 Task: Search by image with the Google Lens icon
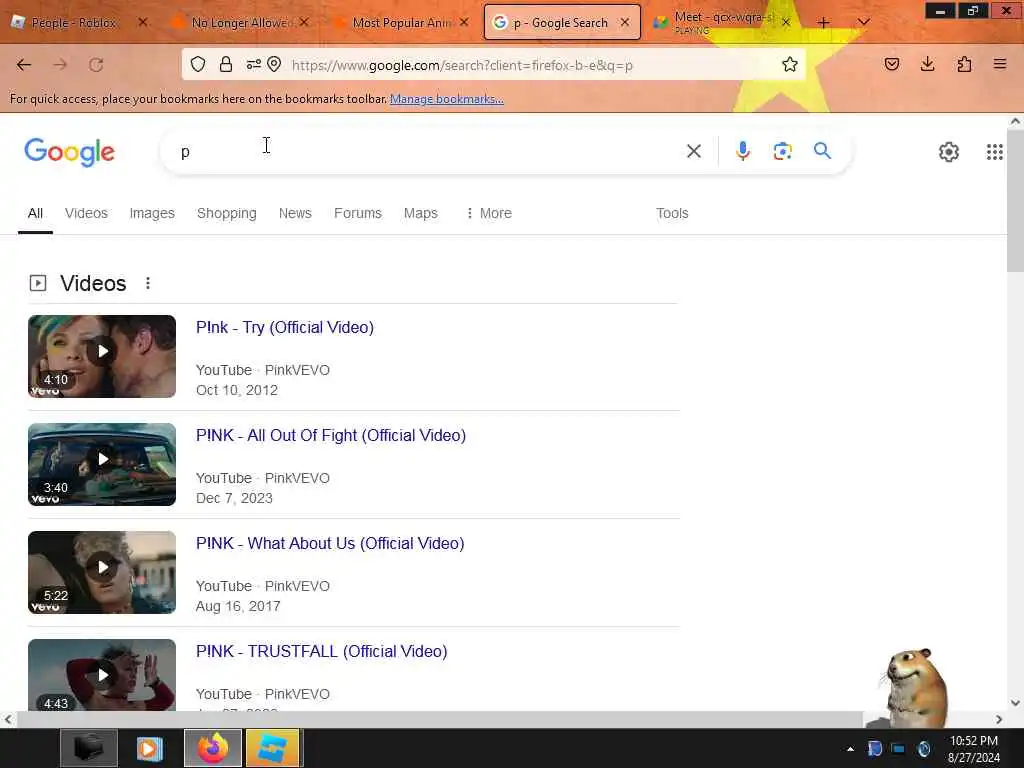click(x=782, y=152)
